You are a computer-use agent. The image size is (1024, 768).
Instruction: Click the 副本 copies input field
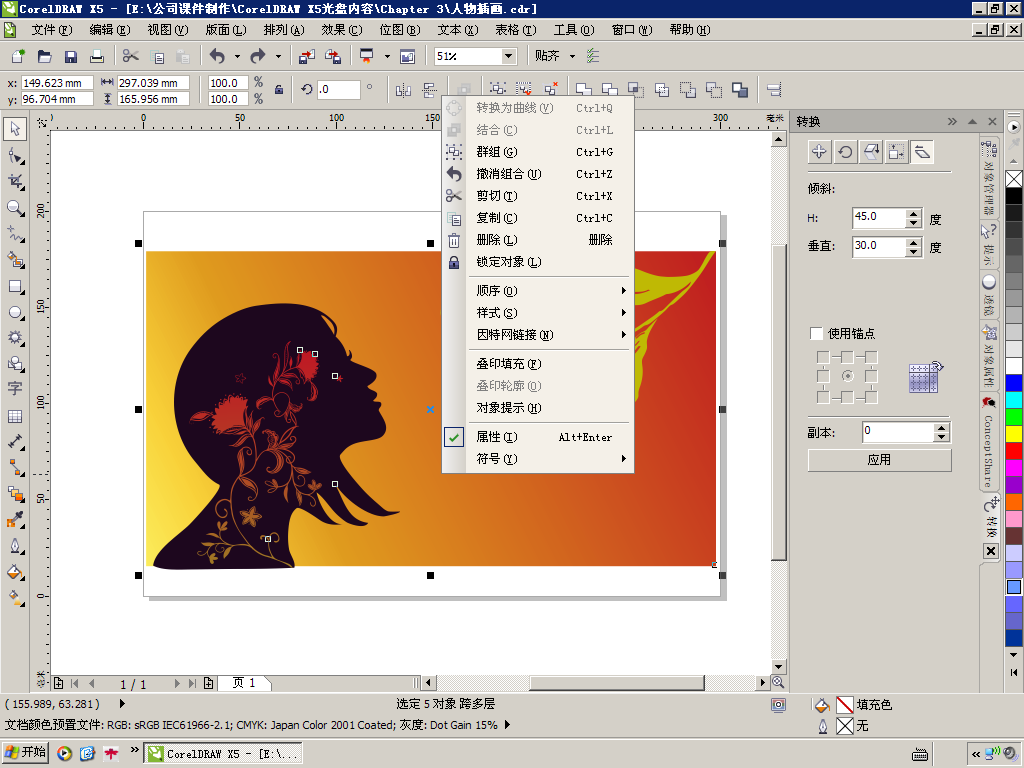tap(898, 432)
